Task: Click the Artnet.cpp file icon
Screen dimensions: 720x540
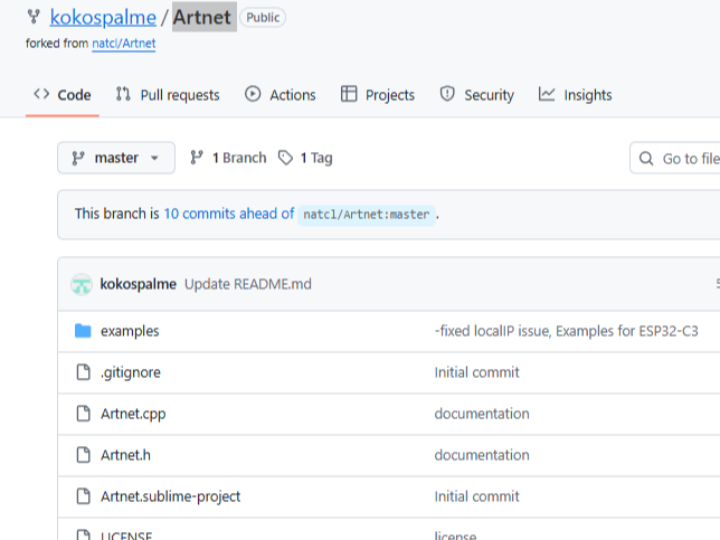Action: click(x=83, y=413)
